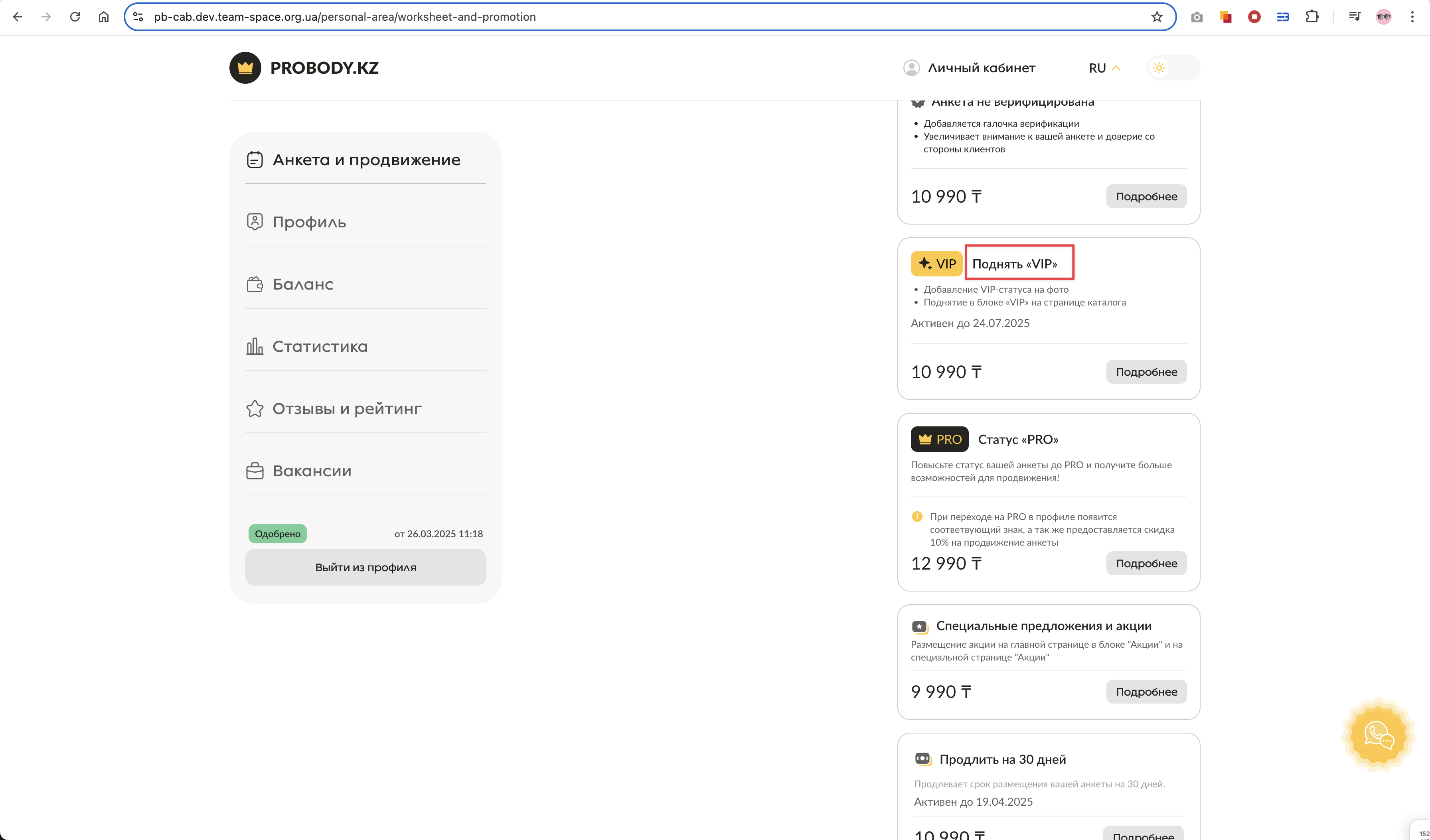1430x840 pixels.
Task: Go to Баланс in the sidebar
Action: 302,284
